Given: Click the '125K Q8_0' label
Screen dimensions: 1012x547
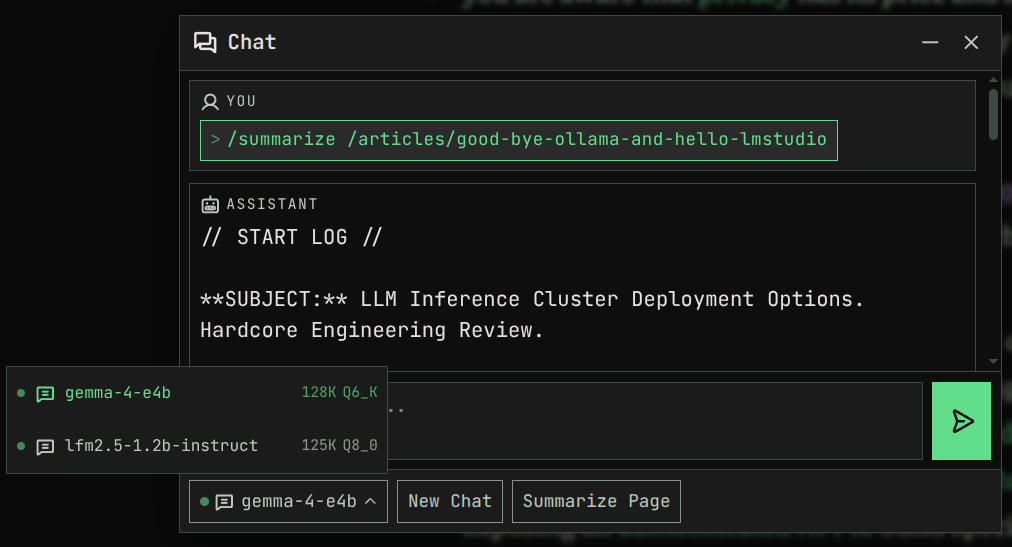Looking at the screenshot, I should coord(339,445).
